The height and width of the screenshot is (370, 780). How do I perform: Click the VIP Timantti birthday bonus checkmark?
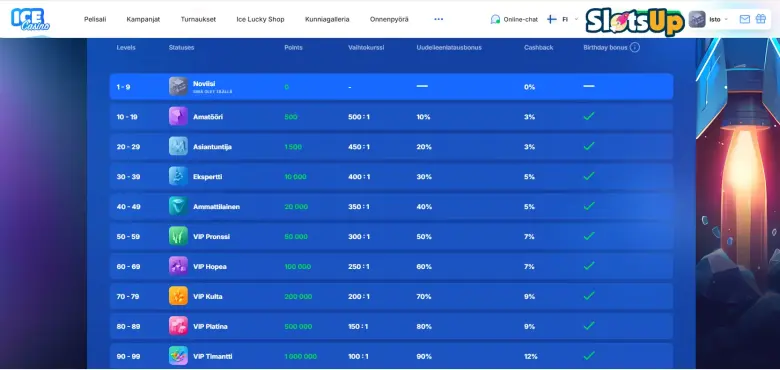pyautogui.click(x=589, y=356)
